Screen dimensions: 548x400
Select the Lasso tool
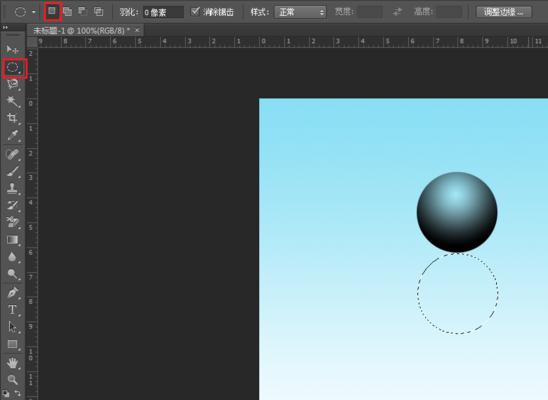pos(13,84)
